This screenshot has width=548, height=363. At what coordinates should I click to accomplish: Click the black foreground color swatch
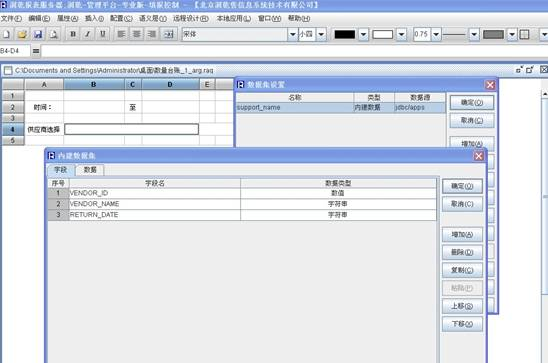tap(345, 34)
